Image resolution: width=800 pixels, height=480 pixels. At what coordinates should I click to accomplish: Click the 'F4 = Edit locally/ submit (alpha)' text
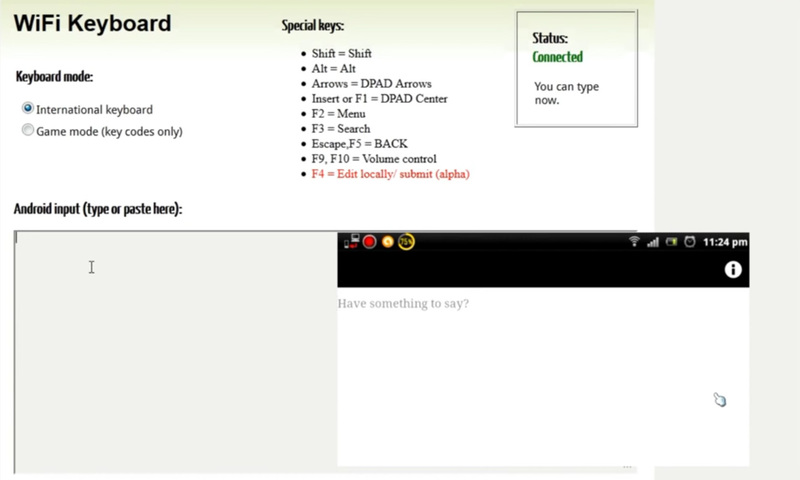(x=390, y=174)
